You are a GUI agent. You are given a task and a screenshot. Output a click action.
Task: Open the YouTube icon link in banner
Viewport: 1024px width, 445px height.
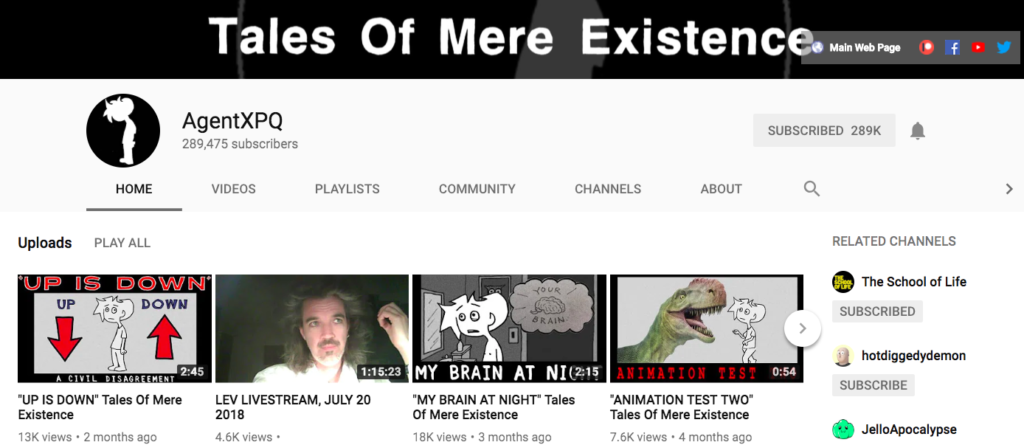point(978,47)
